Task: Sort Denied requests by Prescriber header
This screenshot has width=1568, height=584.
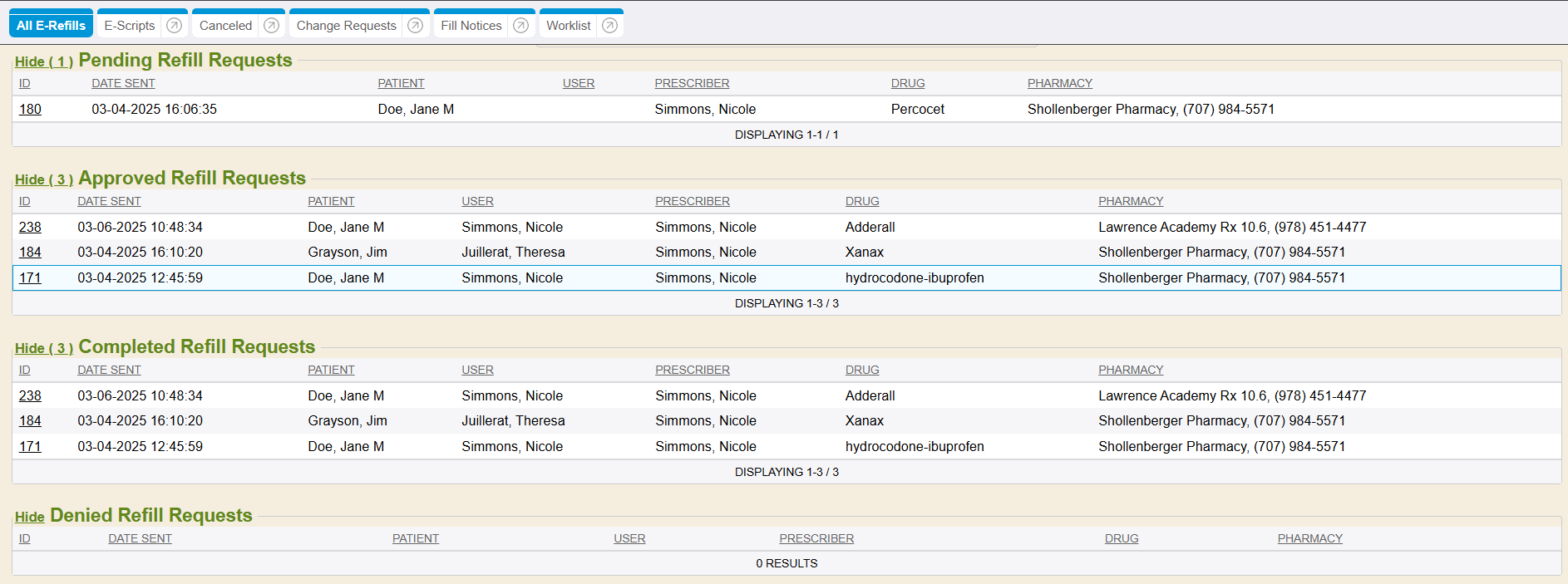Action: point(816,538)
